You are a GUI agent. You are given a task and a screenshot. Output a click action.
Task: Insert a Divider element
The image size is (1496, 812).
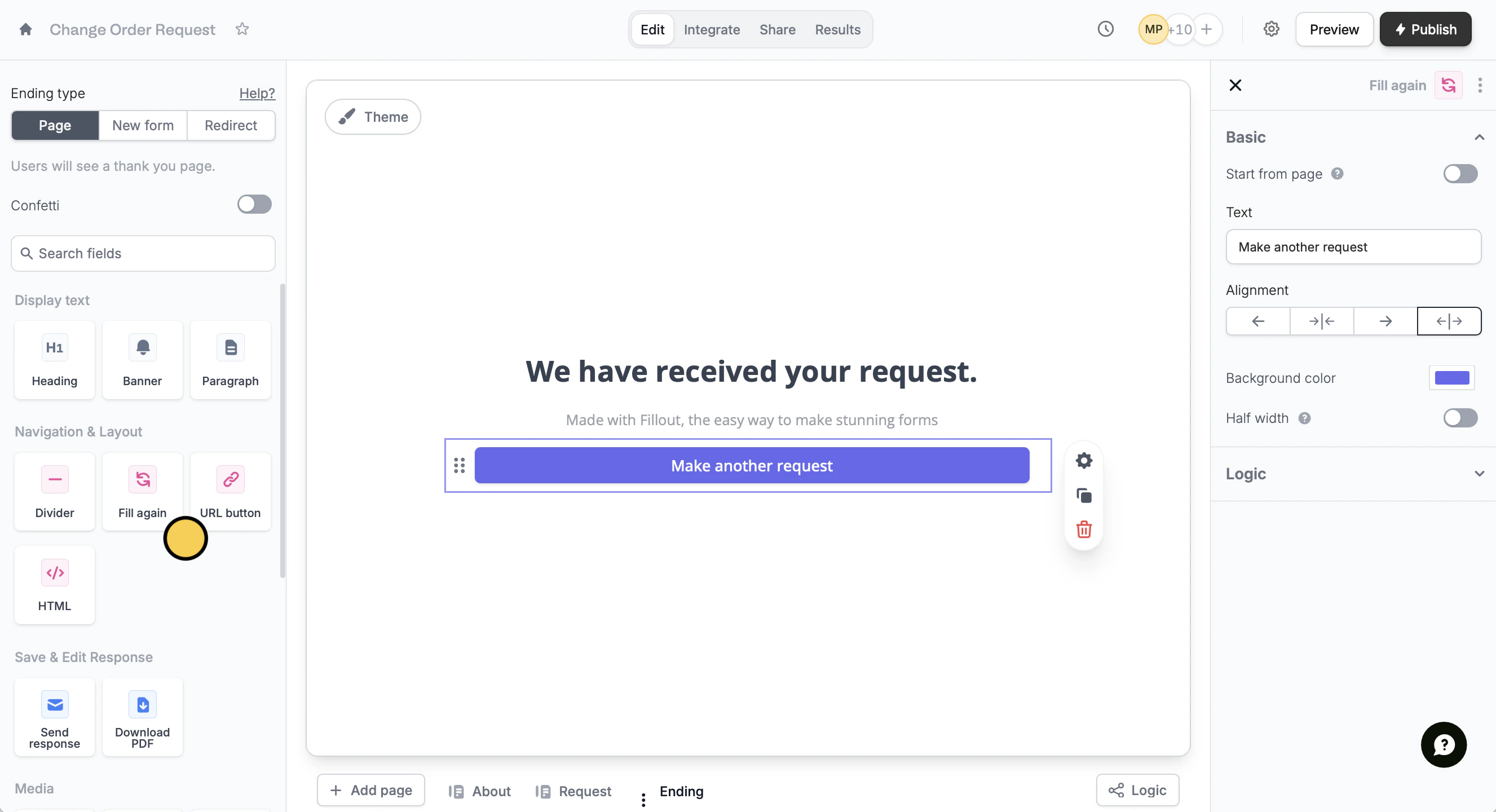click(x=54, y=491)
